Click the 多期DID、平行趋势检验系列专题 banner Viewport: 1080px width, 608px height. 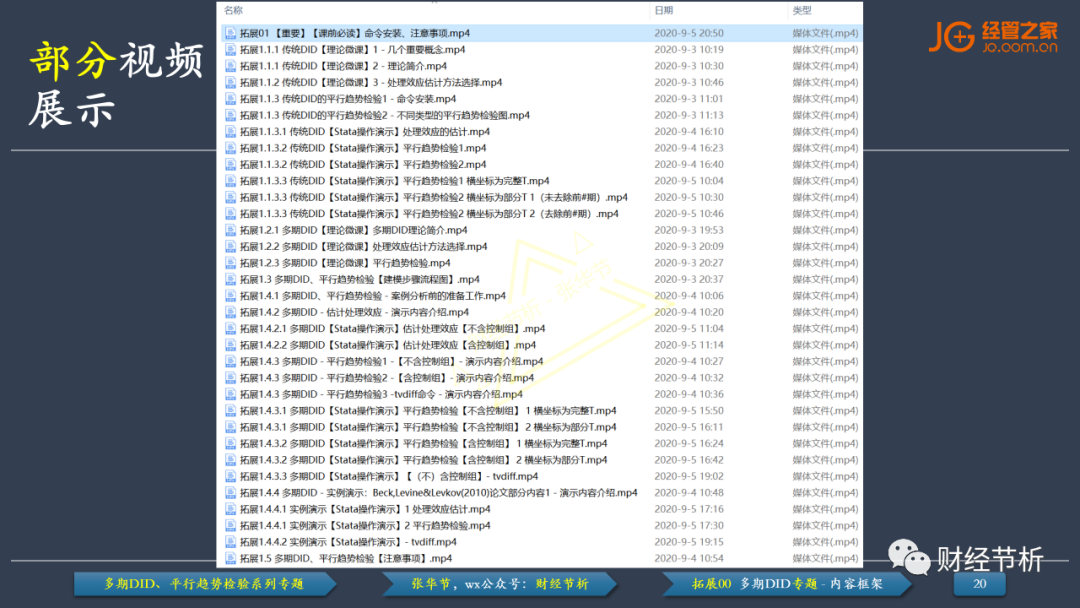point(204,584)
